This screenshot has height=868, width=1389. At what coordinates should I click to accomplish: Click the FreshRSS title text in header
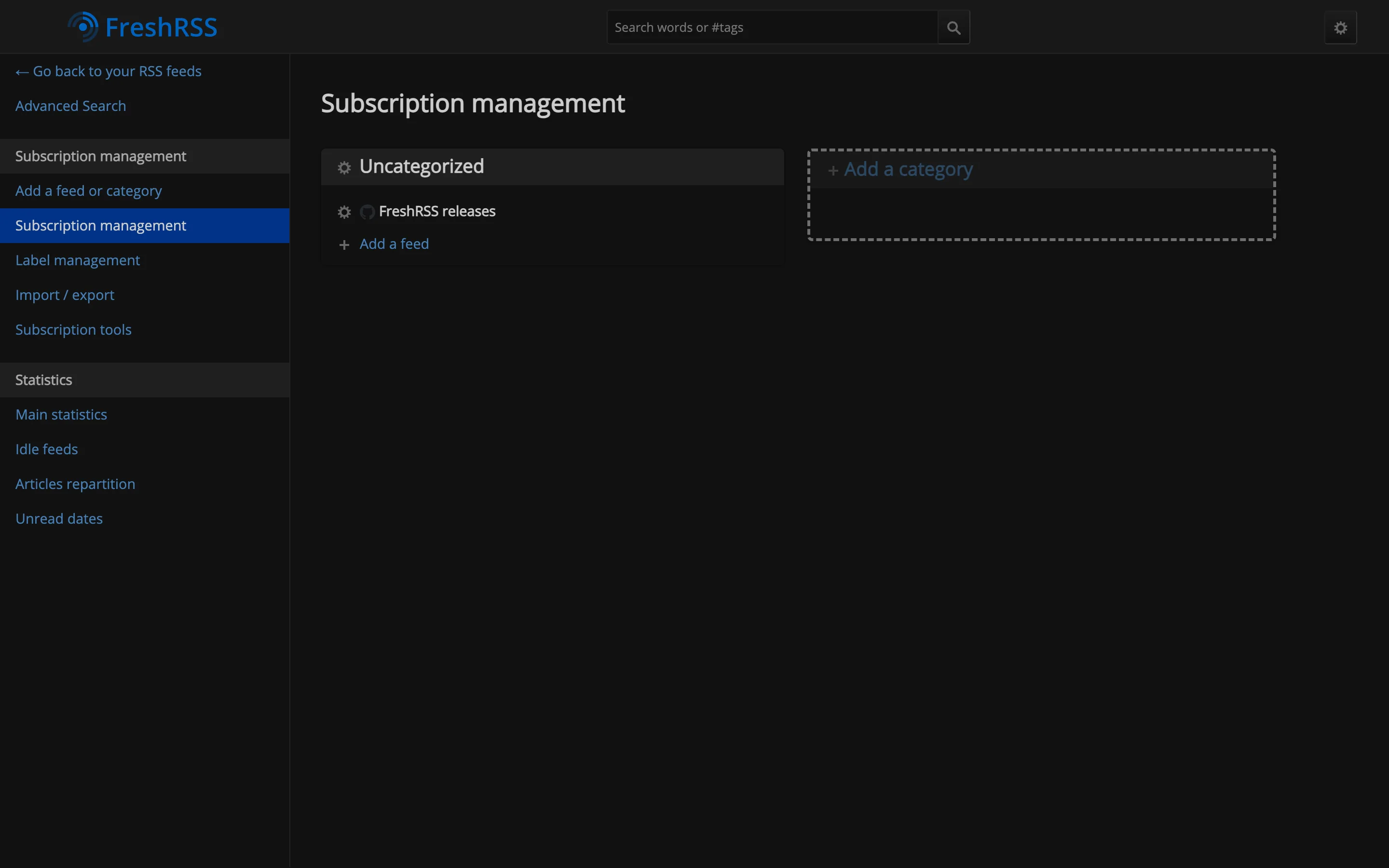tap(161, 27)
